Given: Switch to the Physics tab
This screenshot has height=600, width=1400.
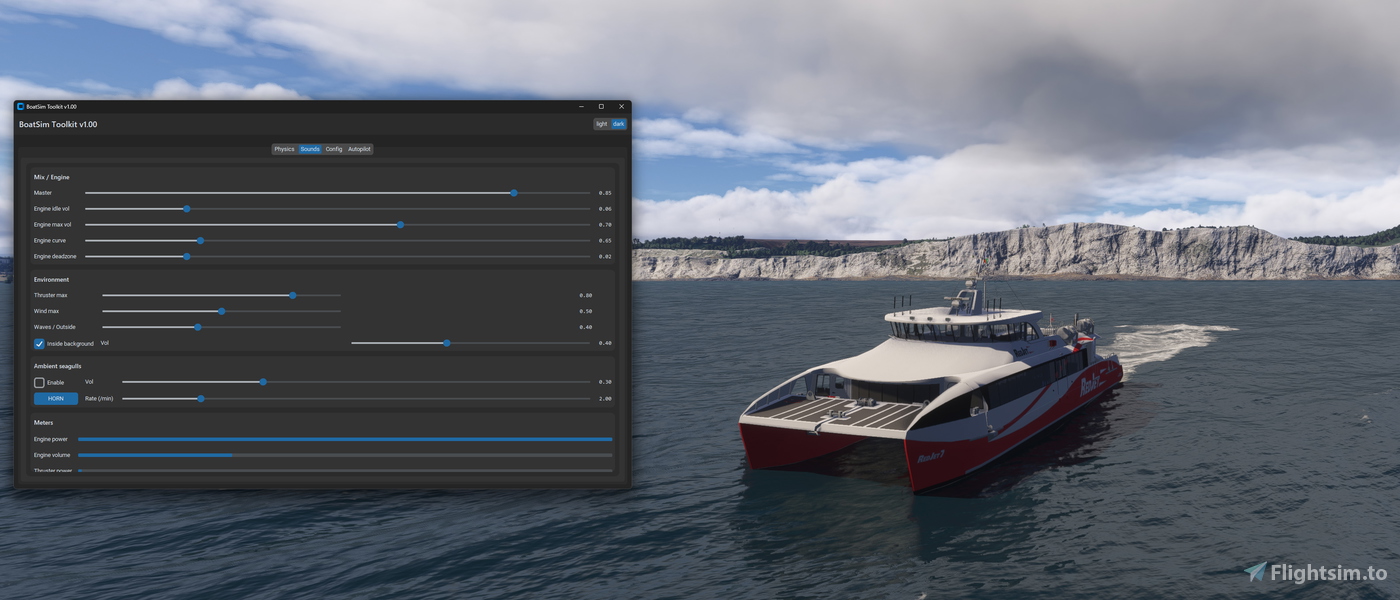Looking at the screenshot, I should click(x=284, y=148).
